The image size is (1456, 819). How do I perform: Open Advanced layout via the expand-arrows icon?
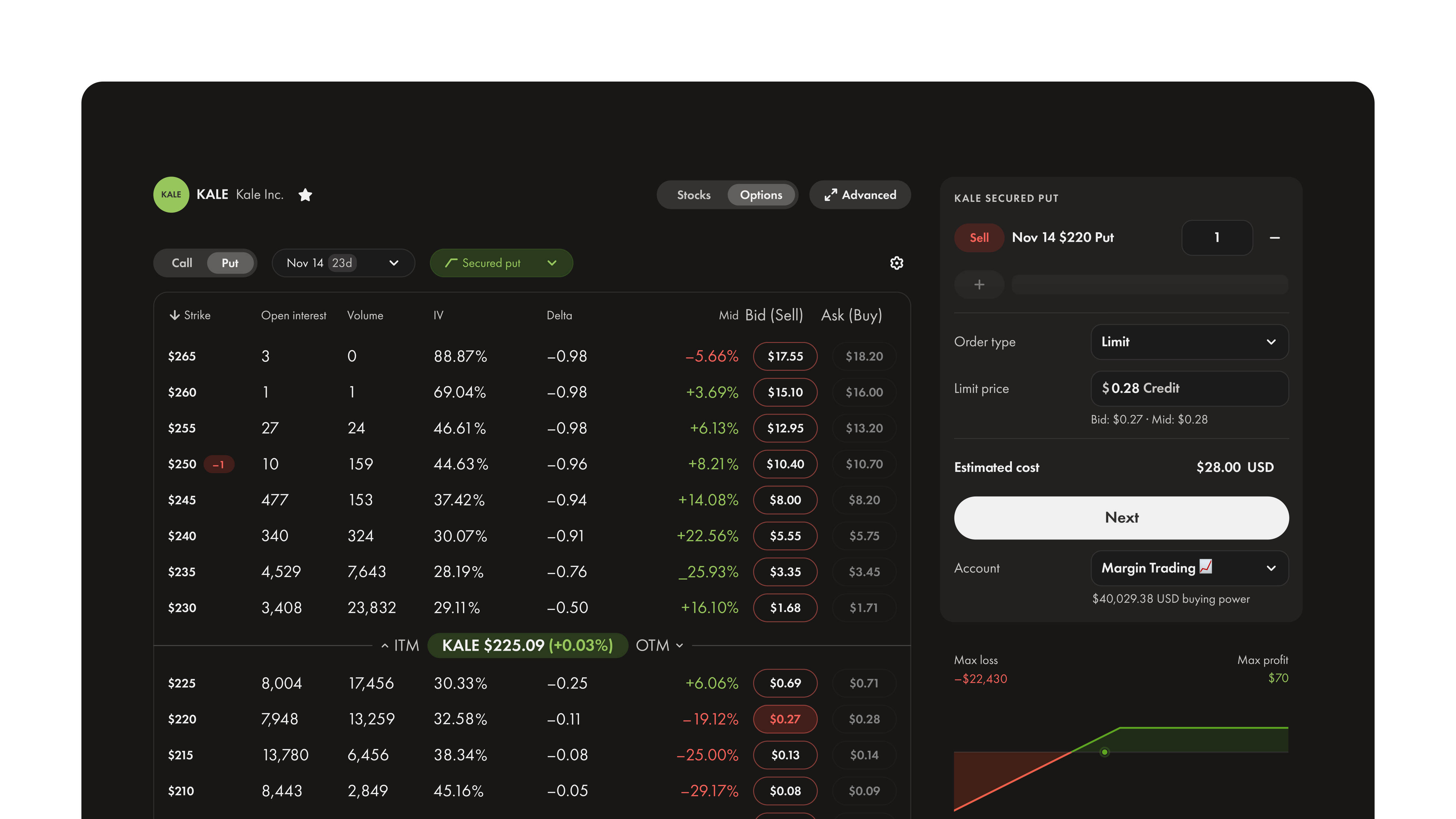point(831,195)
